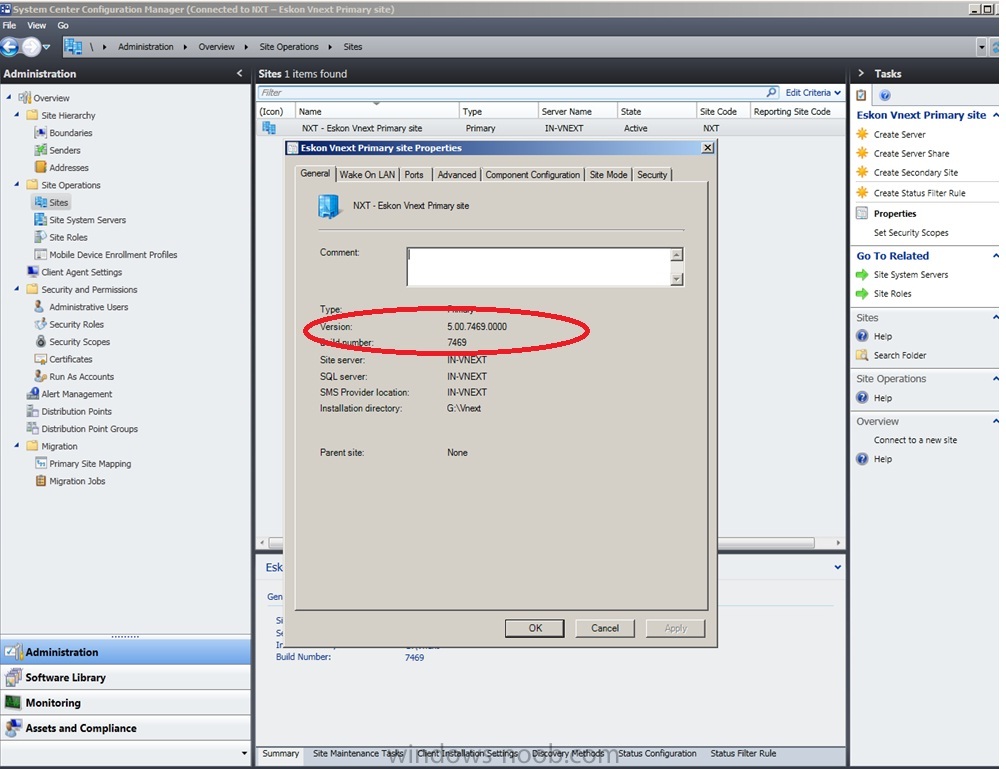
Task: Click the Distribution Points icon
Action: pyautogui.click(x=33, y=410)
